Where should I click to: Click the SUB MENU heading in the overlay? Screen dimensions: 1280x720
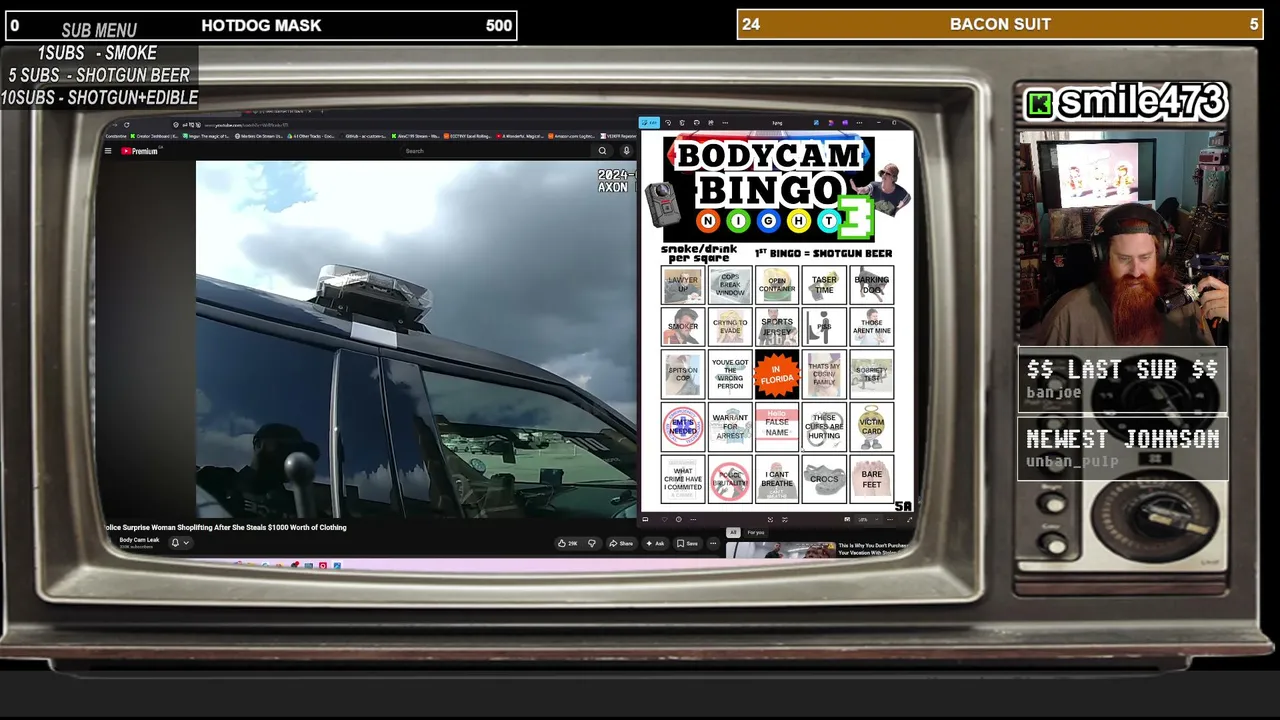(x=99, y=31)
